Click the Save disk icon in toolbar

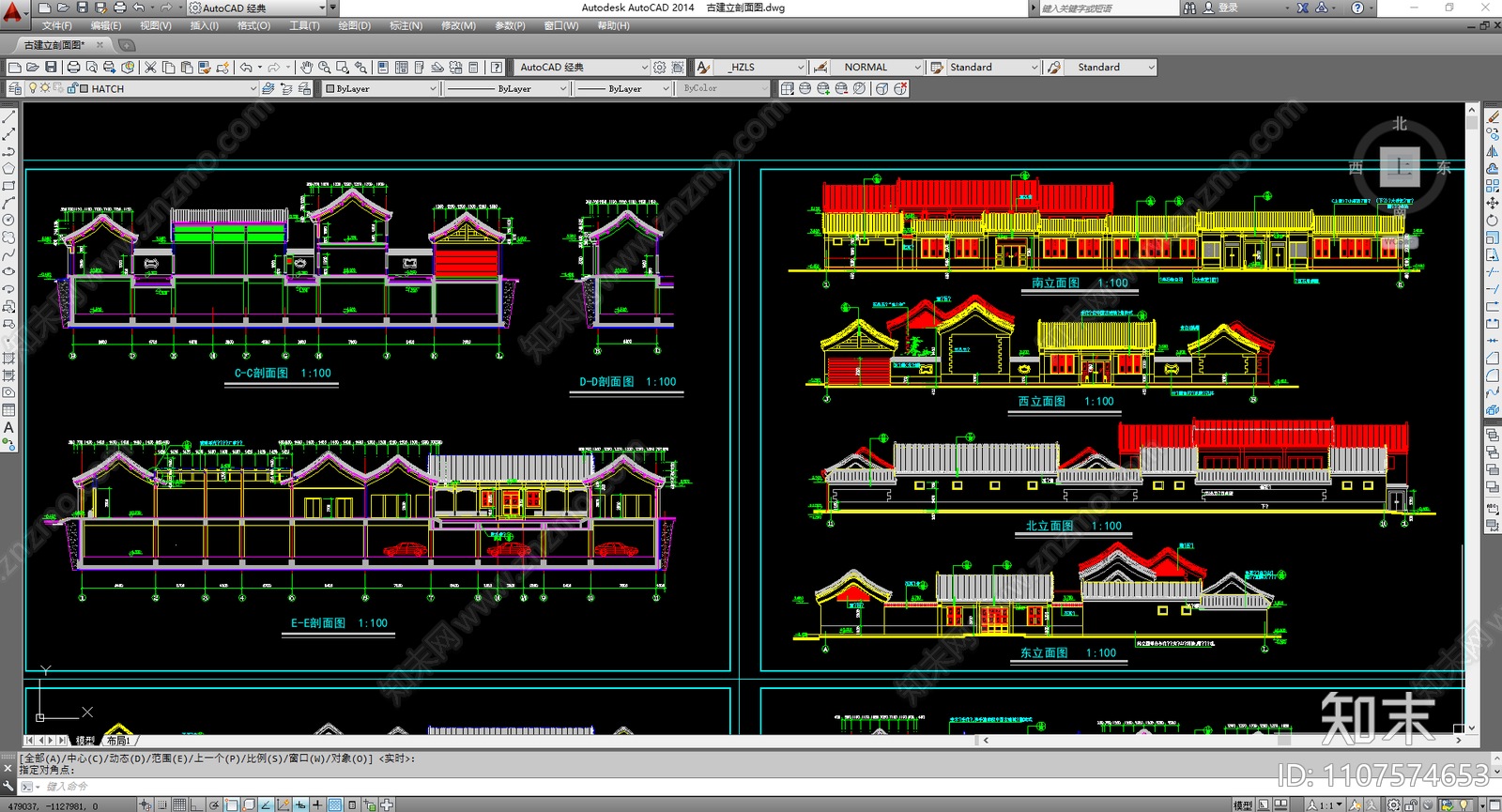click(51, 68)
